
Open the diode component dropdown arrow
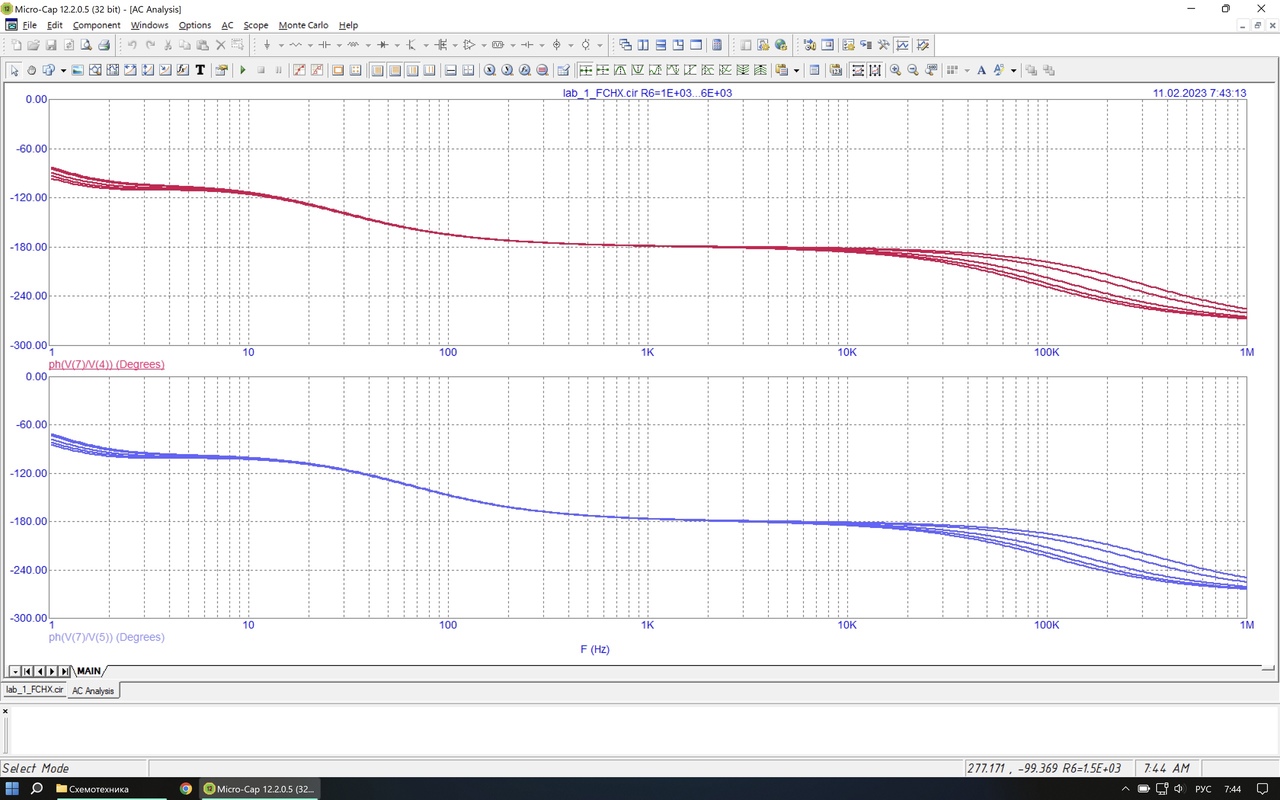tap(397, 45)
